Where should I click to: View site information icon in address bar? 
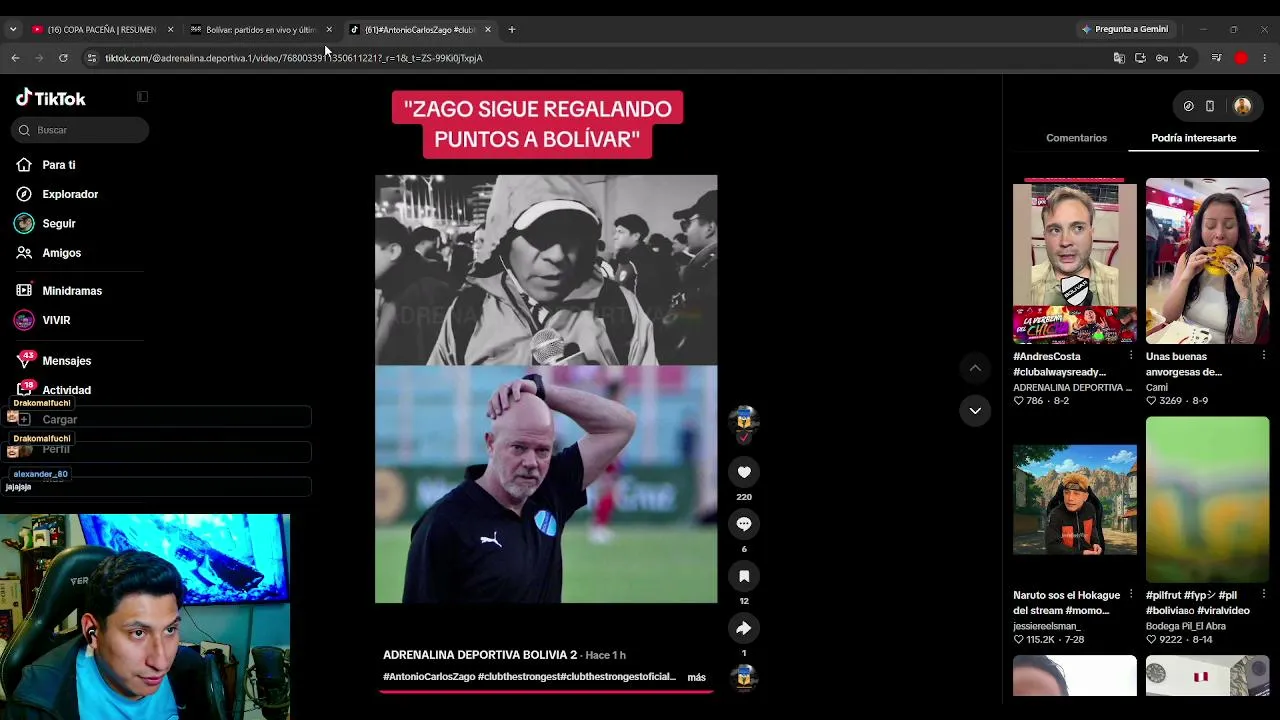tap(92, 58)
